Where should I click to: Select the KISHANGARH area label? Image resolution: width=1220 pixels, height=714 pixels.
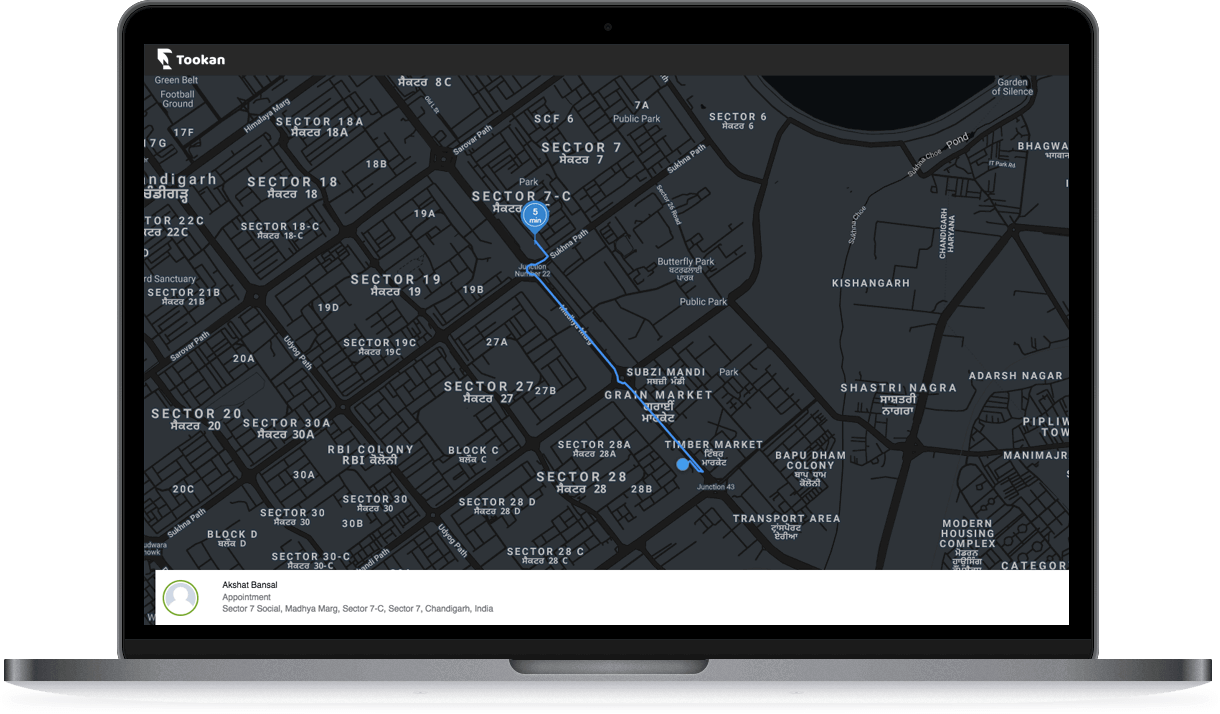coord(871,283)
